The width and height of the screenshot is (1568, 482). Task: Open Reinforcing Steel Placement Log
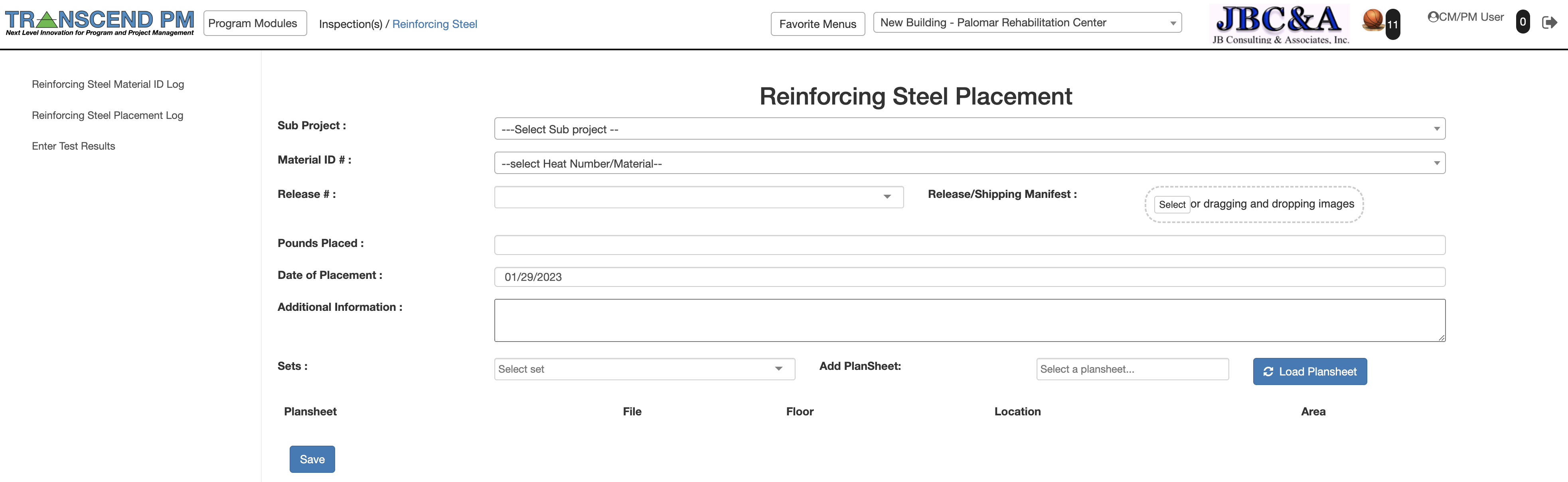click(x=107, y=115)
